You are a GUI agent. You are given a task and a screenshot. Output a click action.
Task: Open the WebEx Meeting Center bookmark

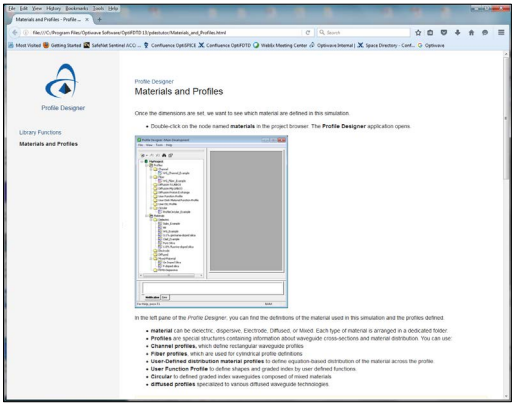(280, 45)
